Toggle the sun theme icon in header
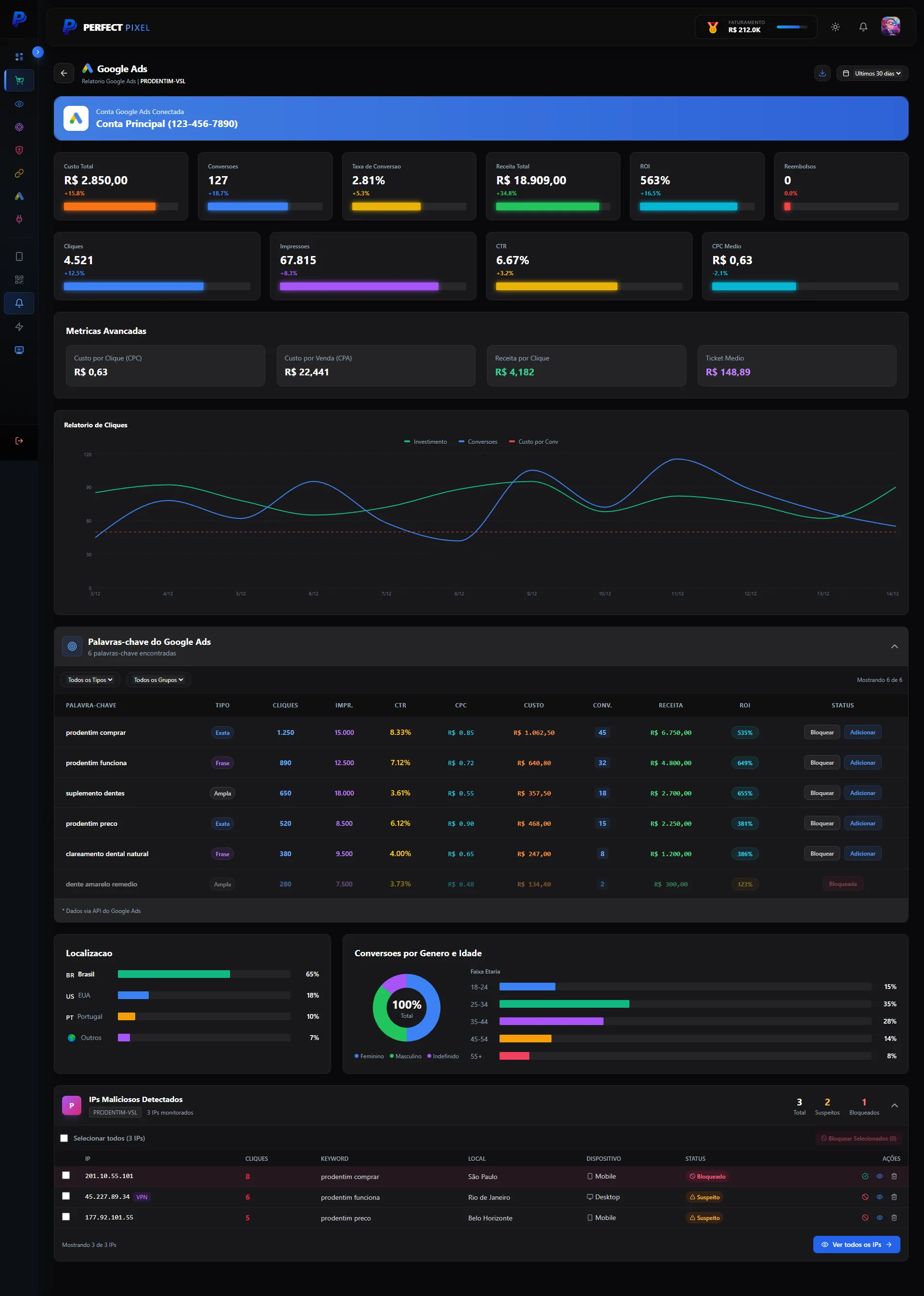Viewport: 924px width, 1296px height. pyautogui.click(x=835, y=27)
